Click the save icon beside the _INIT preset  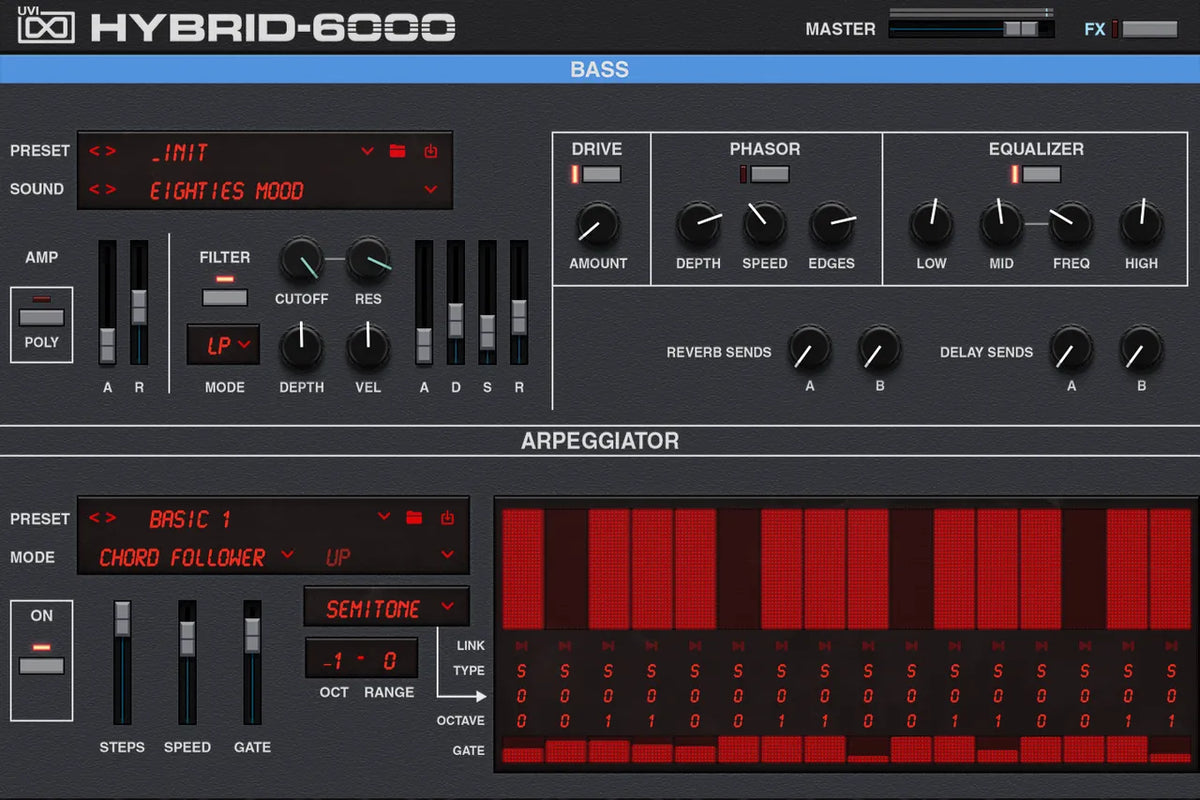(x=430, y=150)
